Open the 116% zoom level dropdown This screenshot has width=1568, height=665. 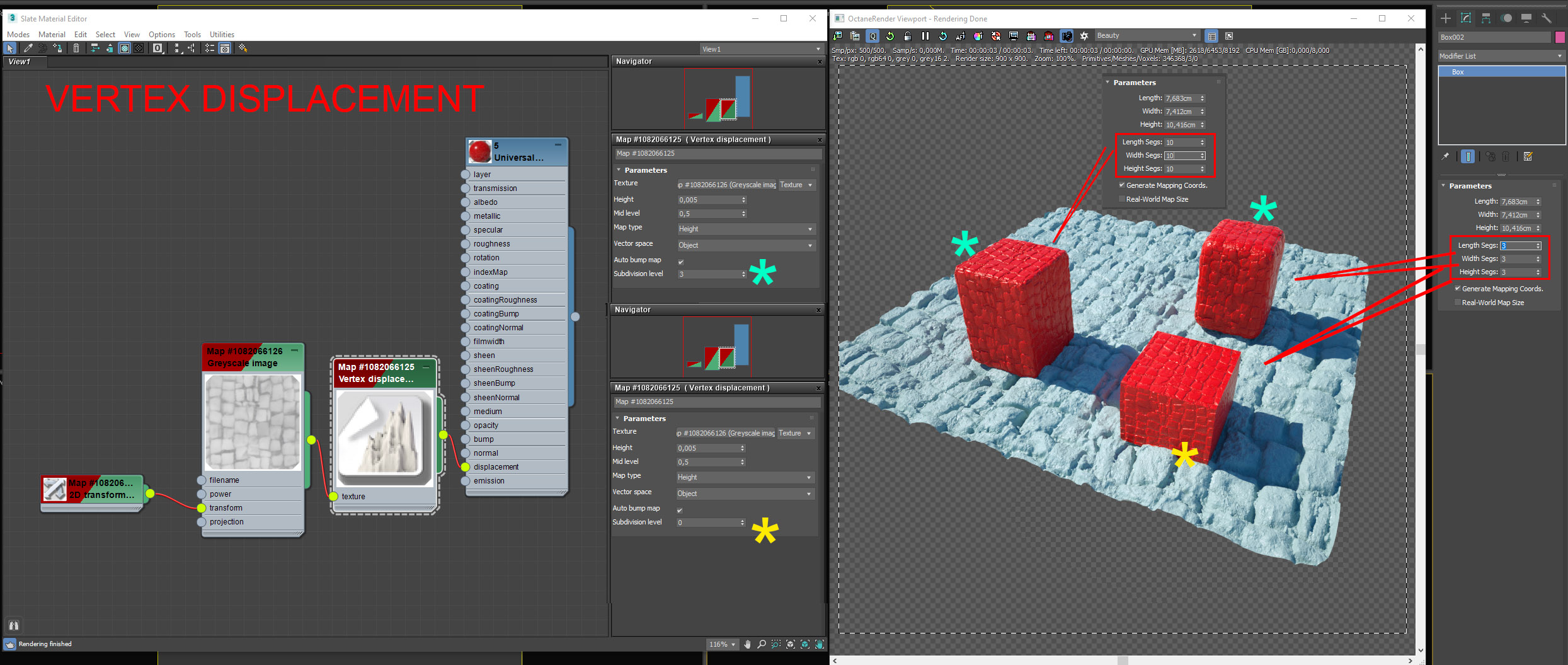(722, 644)
